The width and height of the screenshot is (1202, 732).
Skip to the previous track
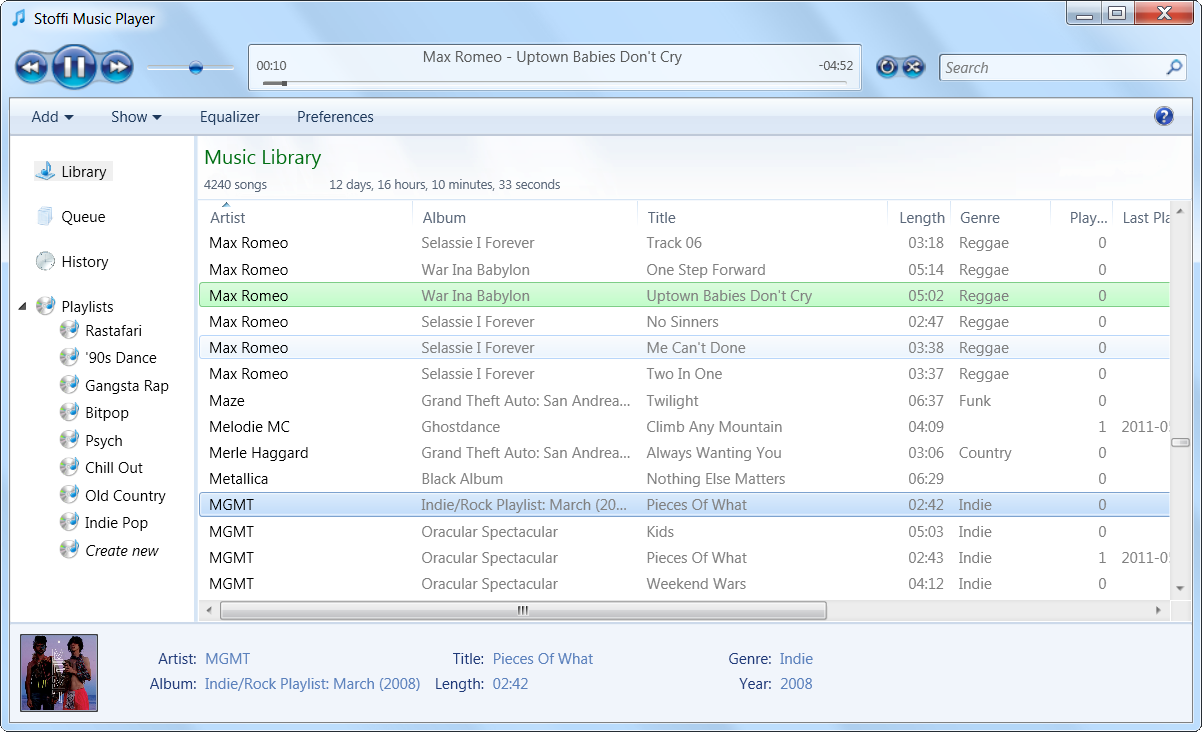(x=33, y=68)
